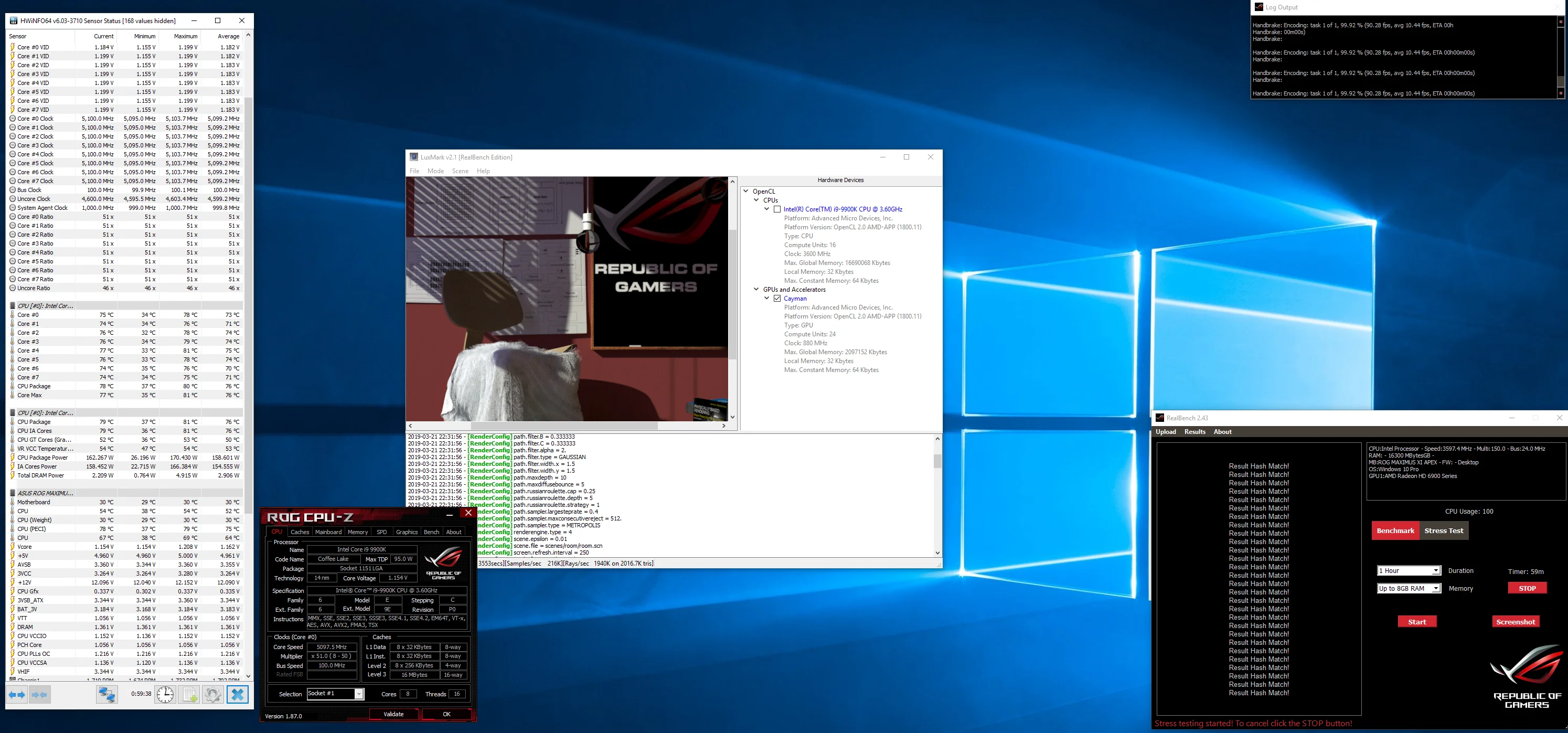Collapse the Cayman device details

(767, 299)
